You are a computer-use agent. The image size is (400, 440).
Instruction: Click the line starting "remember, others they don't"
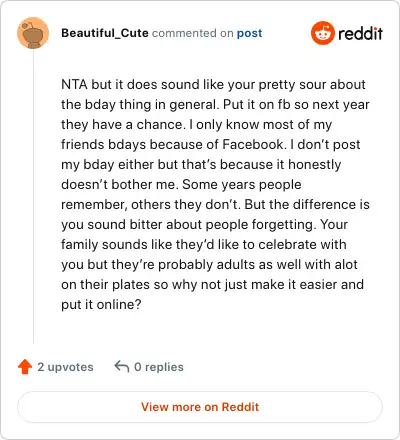point(215,204)
